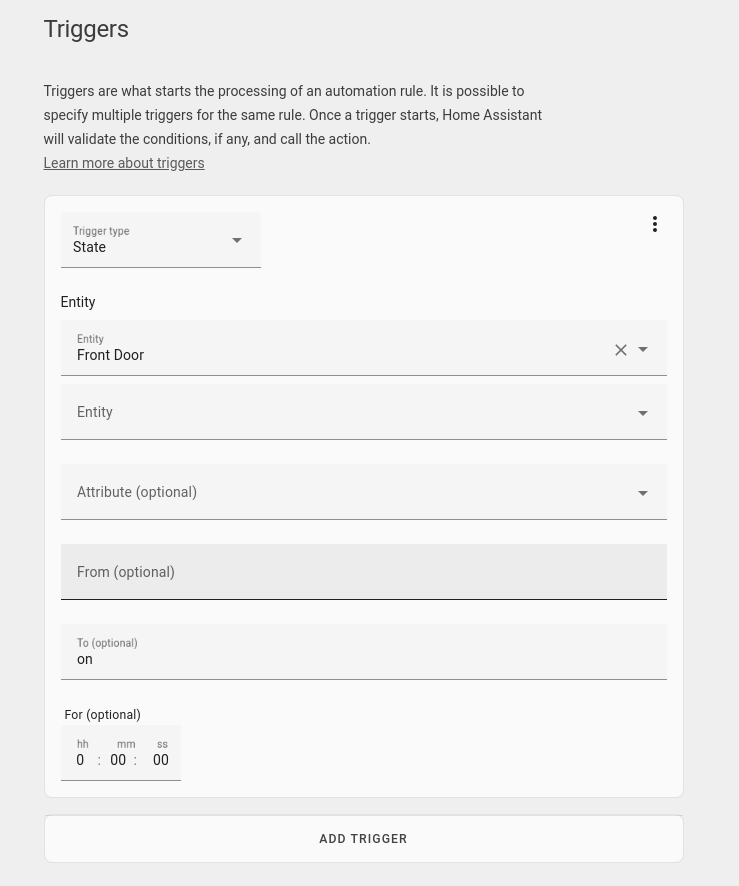Open the trigger three-dot overflow menu
The height and width of the screenshot is (886, 739).
click(x=655, y=224)
